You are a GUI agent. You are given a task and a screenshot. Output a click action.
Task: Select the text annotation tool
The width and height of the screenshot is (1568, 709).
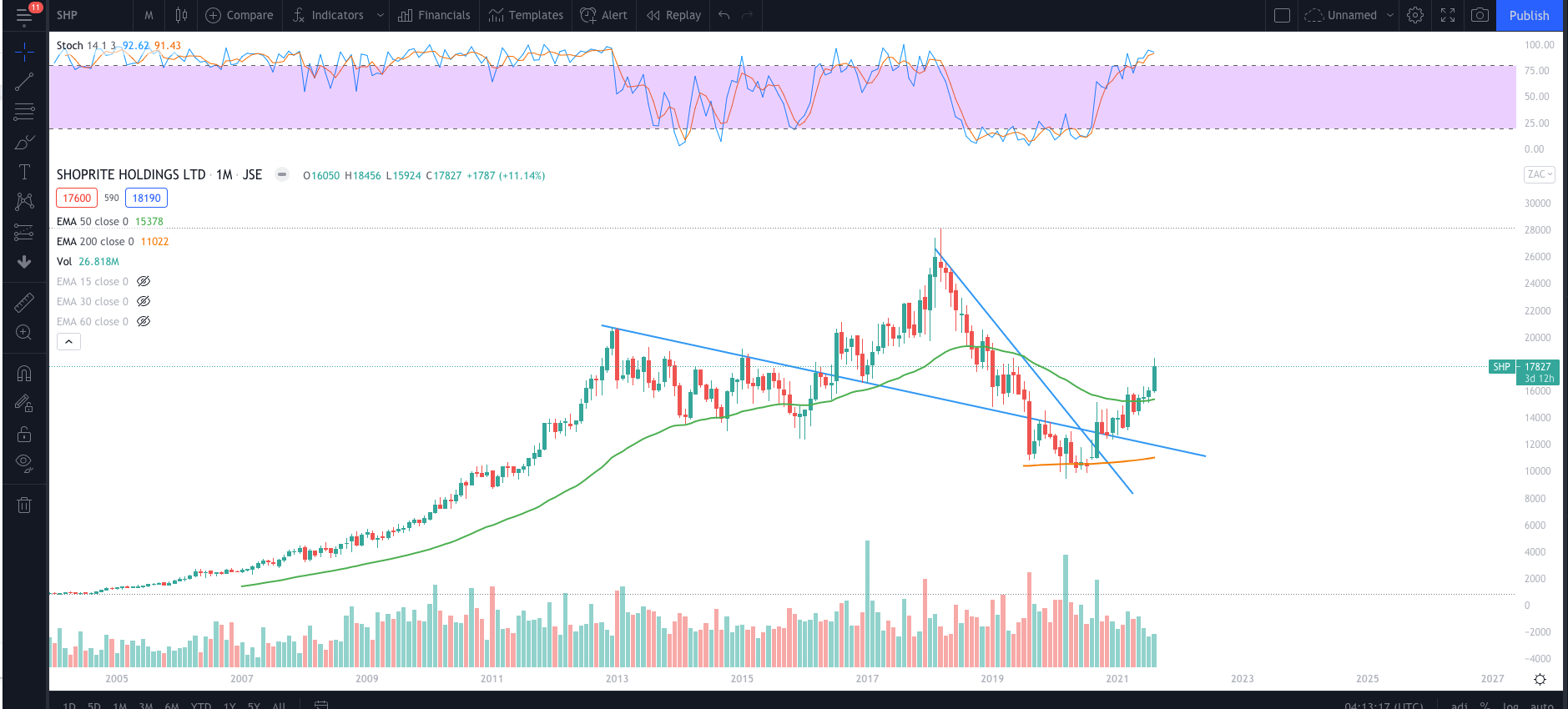[24, 172]
